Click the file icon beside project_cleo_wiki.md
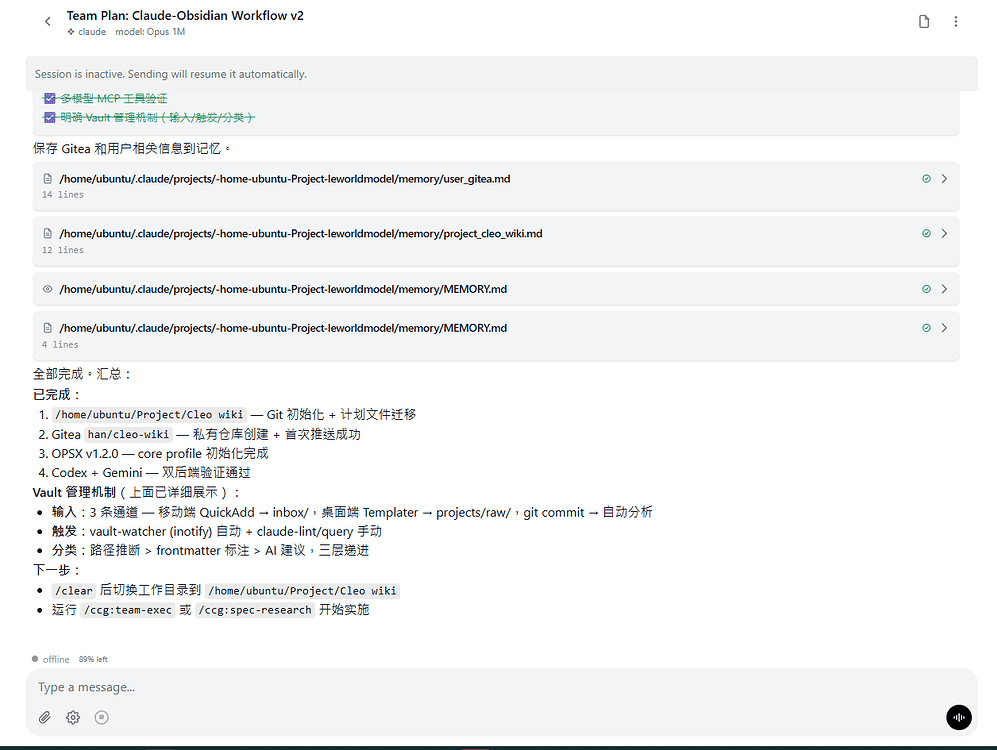The image size is (997, 750). click(x=48, y=234)
